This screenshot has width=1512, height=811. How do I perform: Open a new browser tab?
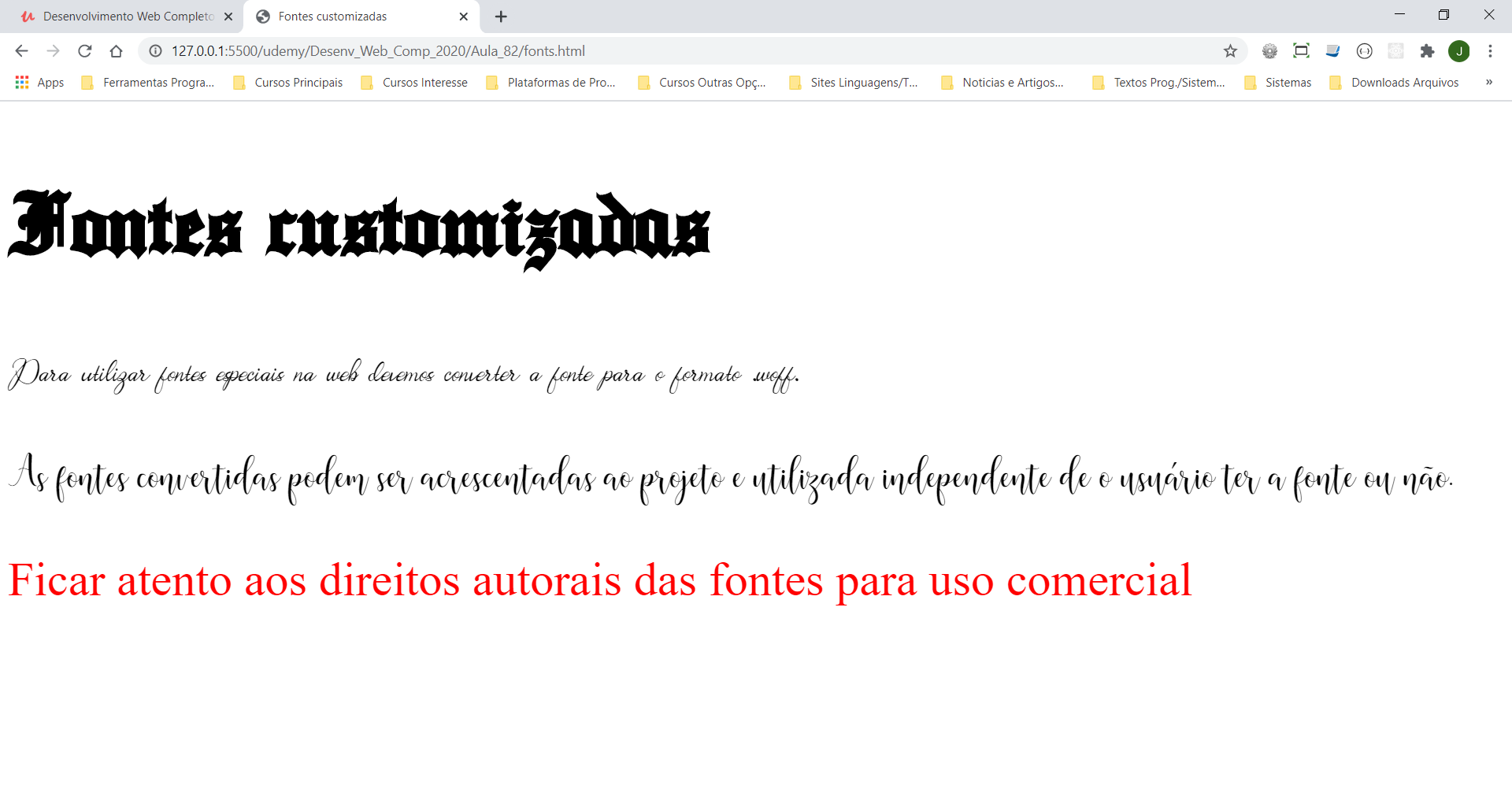pos(501,17)
